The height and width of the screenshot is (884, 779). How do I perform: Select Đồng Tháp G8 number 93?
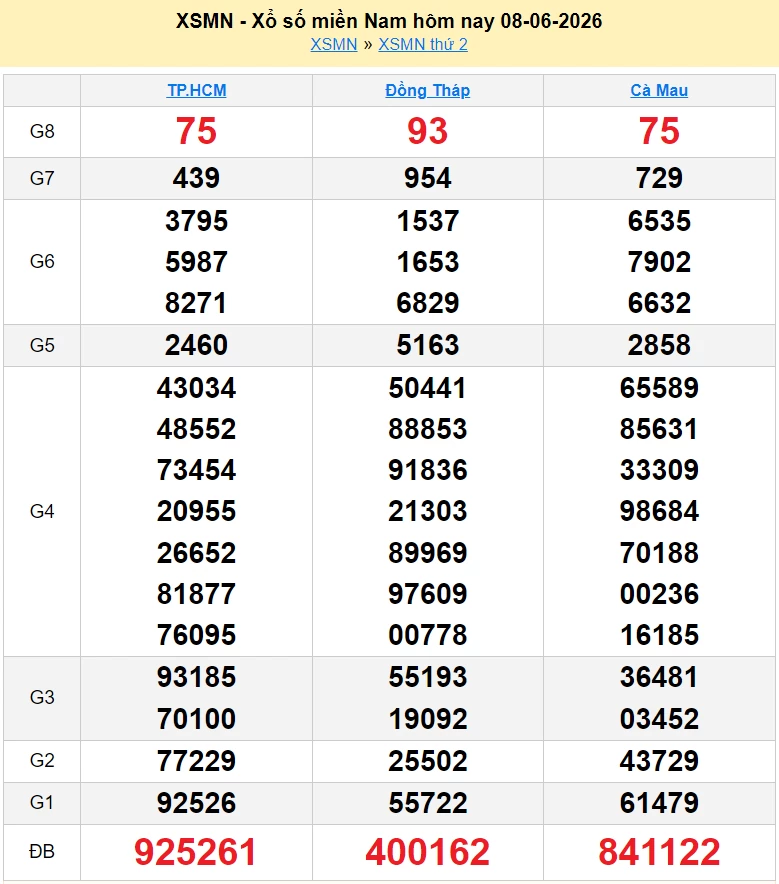(427, 131)
